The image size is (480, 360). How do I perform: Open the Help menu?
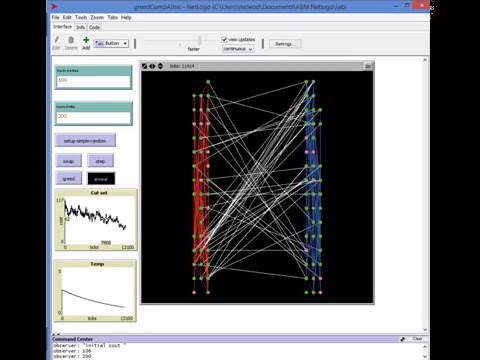pyautogui.click(x=126, y=17)
